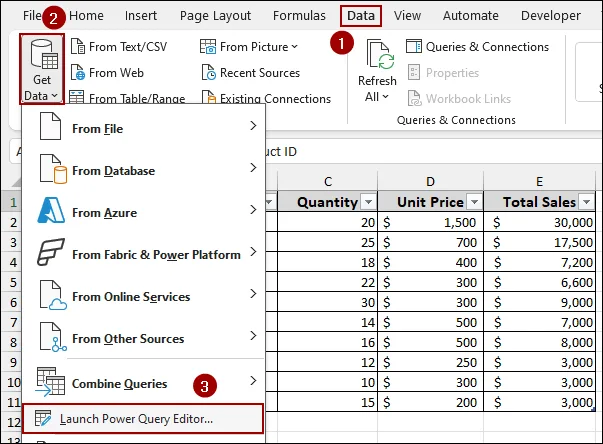The height and width of the screenshot is (444, 603).
Task: Click the Total Sales cell showing 17,500
Action: (540, 242)
